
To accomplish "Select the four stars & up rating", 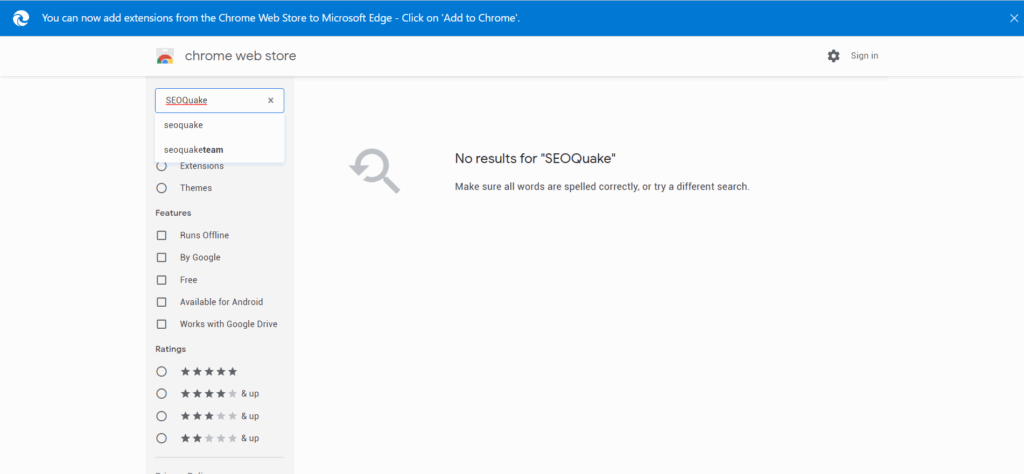I will point(161,394).
